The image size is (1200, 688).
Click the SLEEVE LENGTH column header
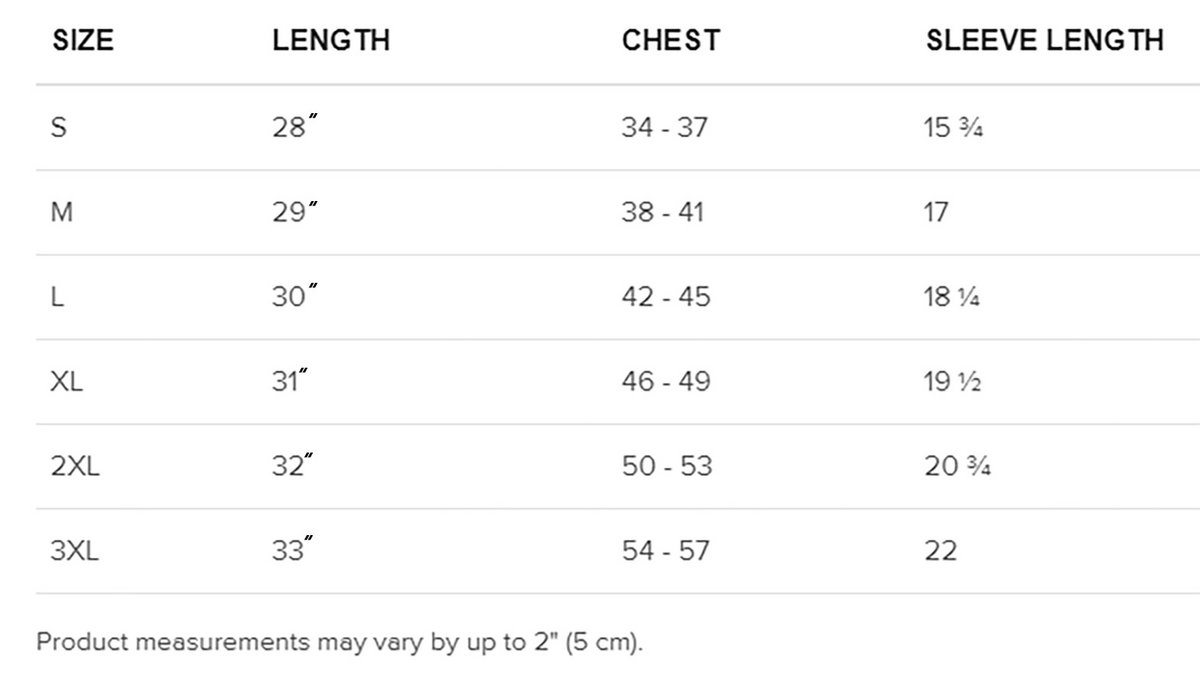click(1044, 41)
